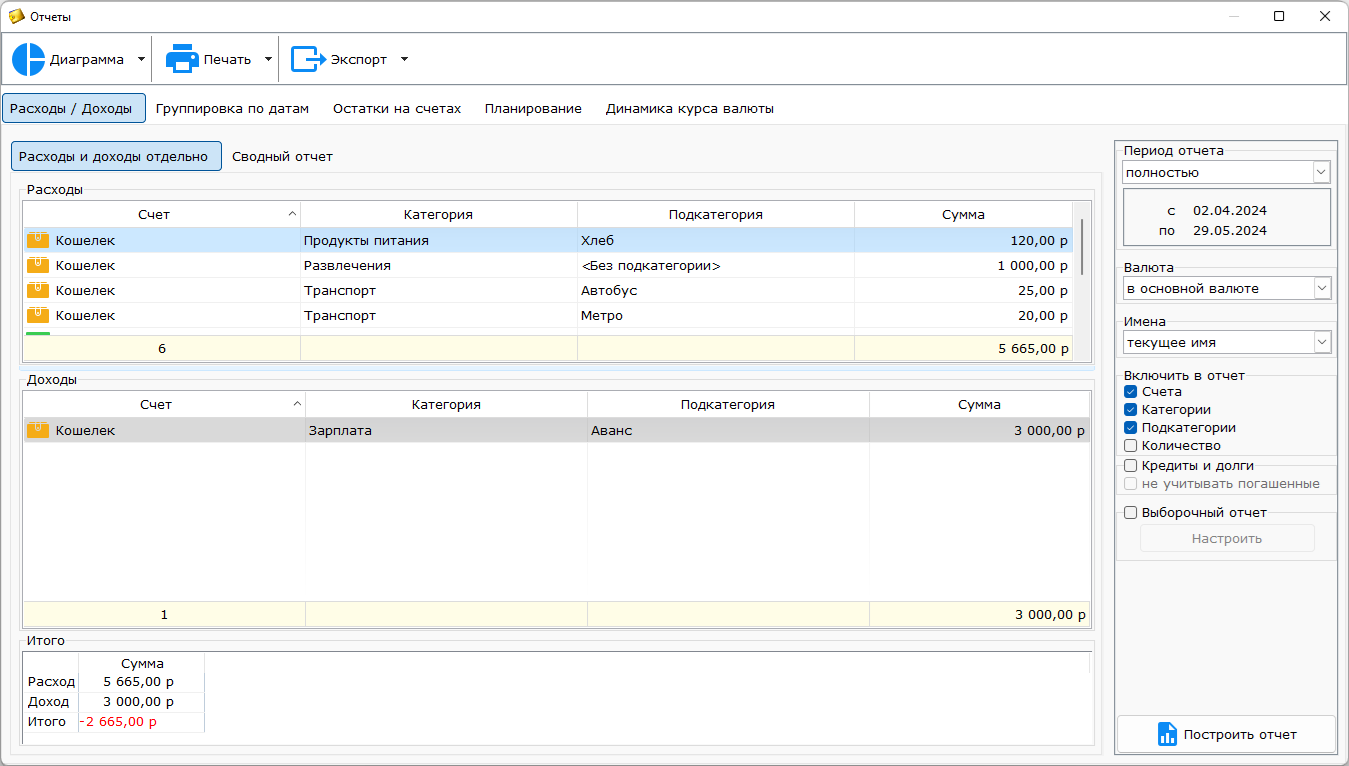
Task: Click the start date 02.04.2024
Action: [1230, 211]
